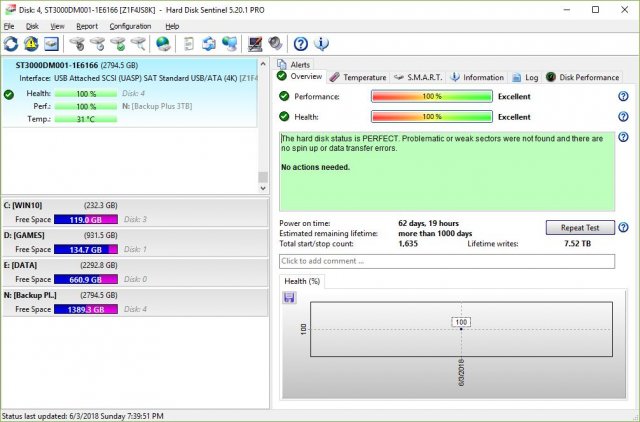Switch to the Log tab
Screen dimensions: 640x422
(x=525, y=77)
